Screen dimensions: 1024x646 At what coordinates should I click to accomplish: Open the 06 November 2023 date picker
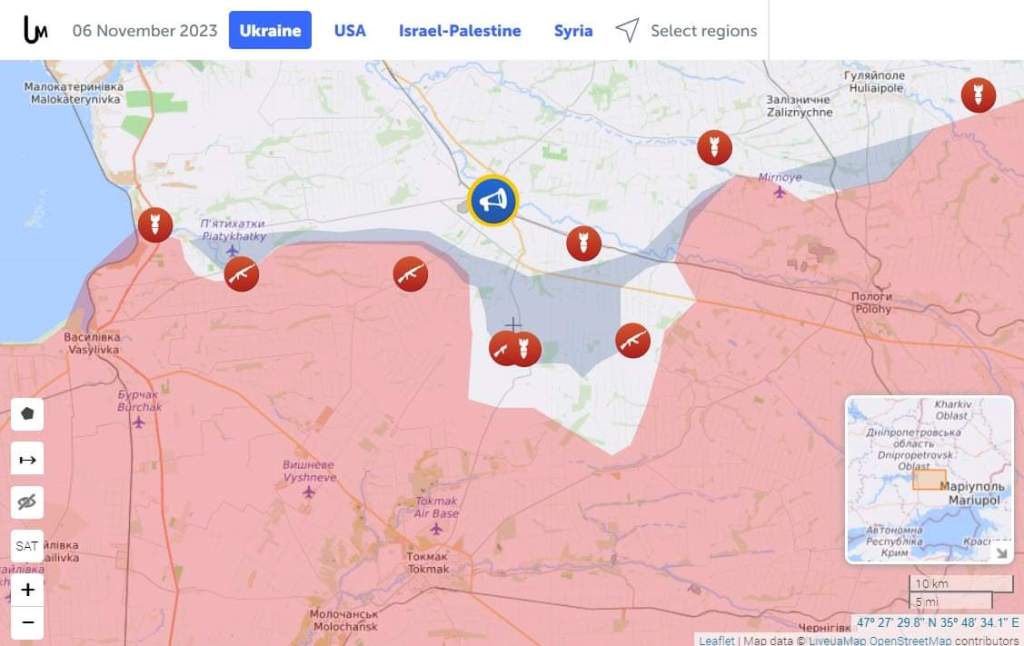point(144,30)
